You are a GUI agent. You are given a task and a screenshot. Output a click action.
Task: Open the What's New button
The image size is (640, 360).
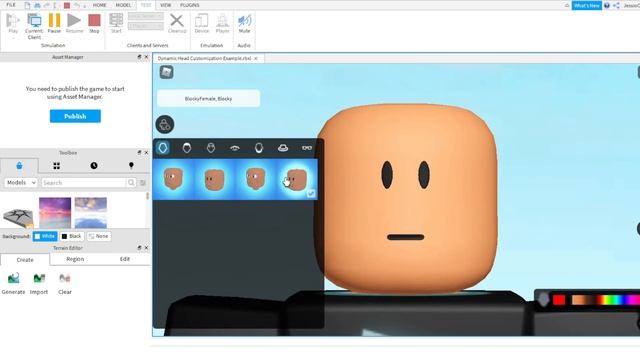[x=587, y=5]
